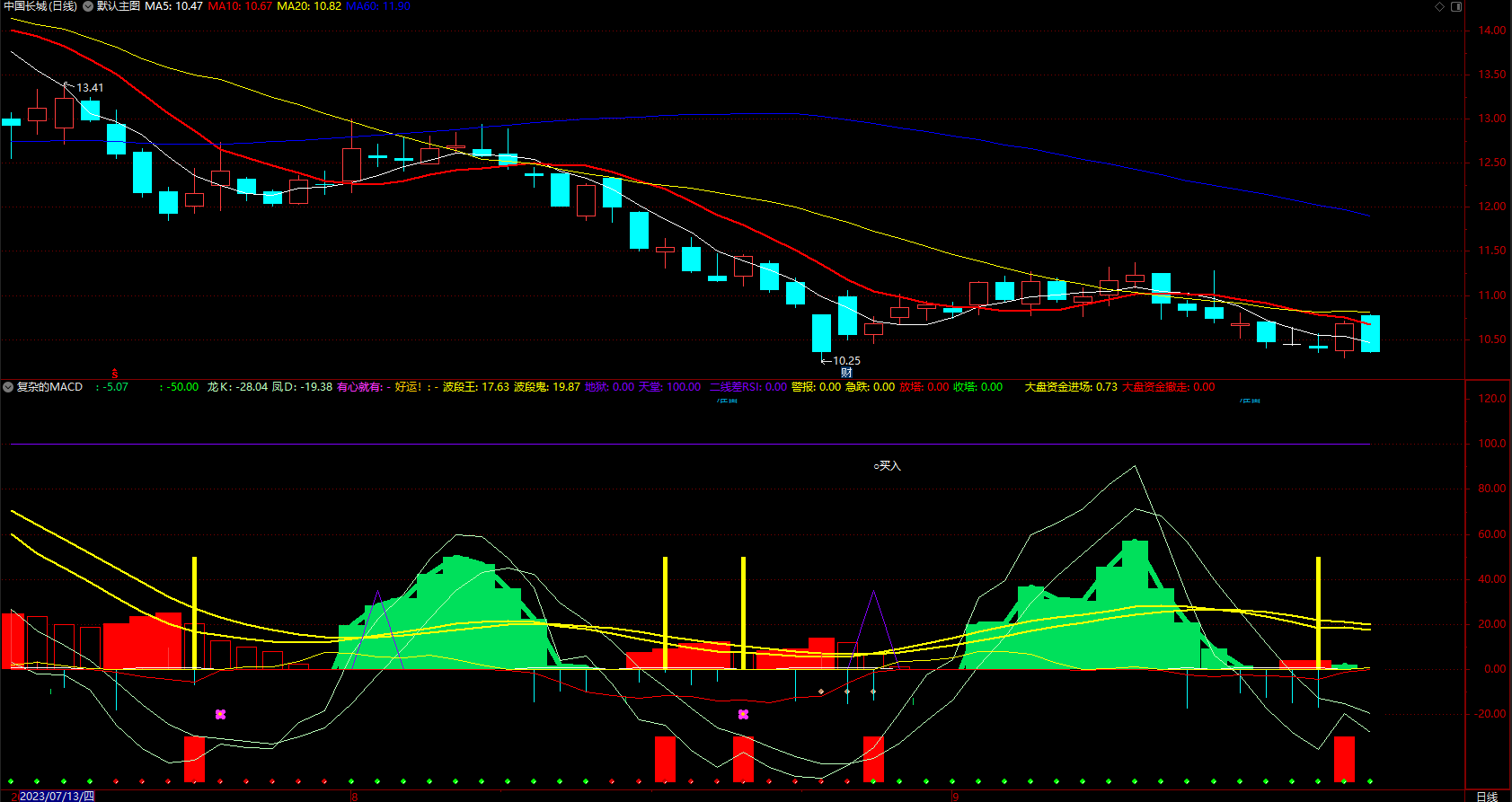Click the 凤D: -19.38 value

point(303,387)
